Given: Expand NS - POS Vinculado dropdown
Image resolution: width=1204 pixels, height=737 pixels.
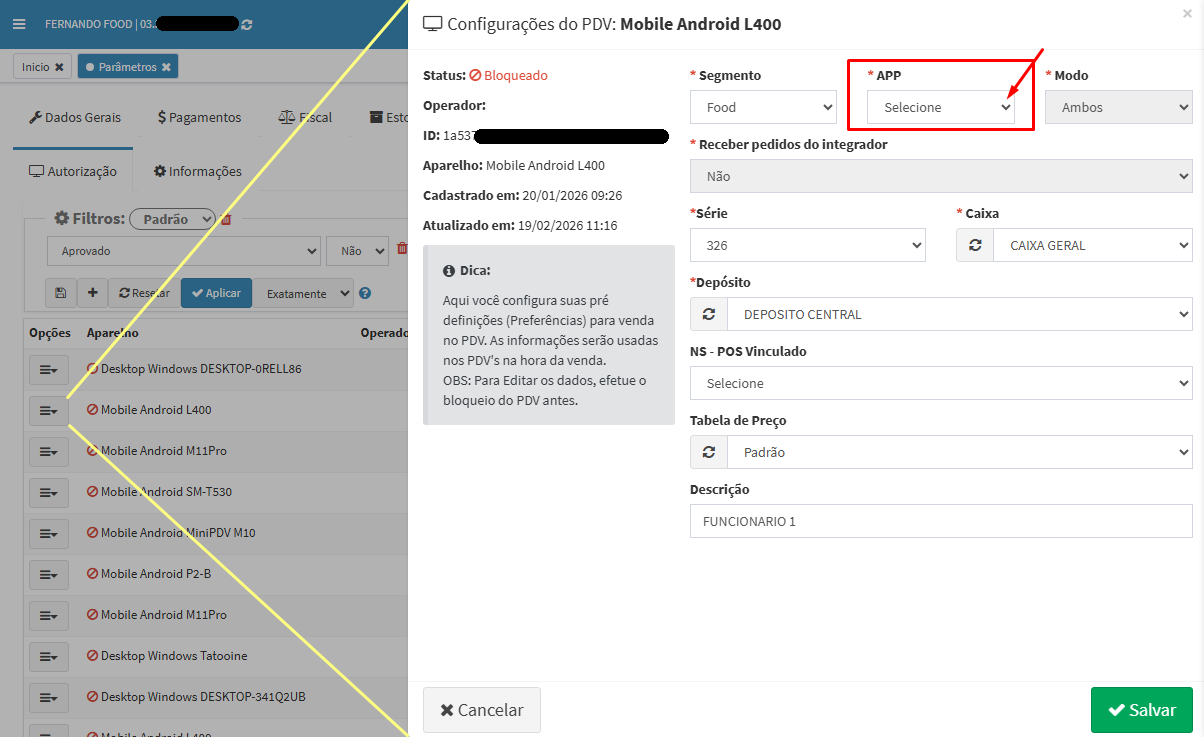Looking at the screenshot, I should click(940, 383).
